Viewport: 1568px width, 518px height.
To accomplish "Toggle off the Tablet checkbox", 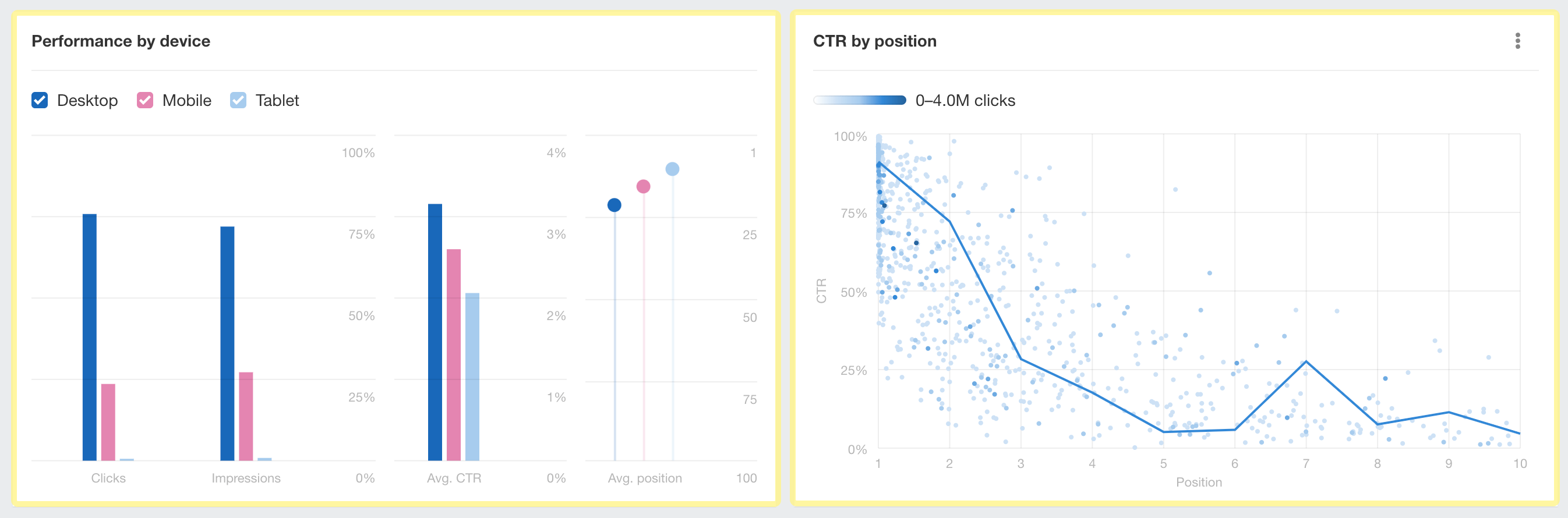I will tap(238, 100).
